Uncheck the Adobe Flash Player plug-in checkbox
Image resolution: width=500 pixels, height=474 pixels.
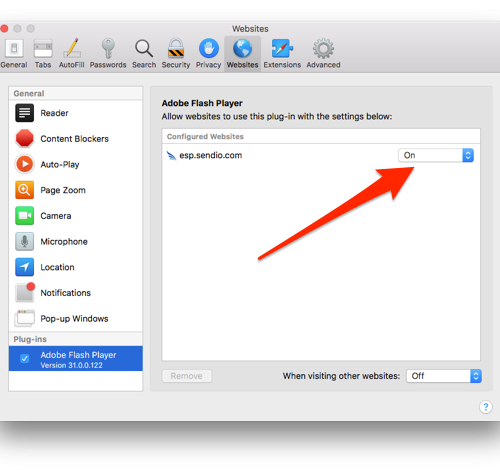(x=24, y=359)
